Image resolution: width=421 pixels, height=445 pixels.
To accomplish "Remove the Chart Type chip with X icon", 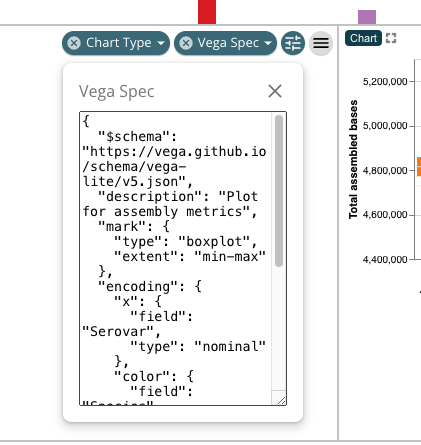I will (74, 43).
